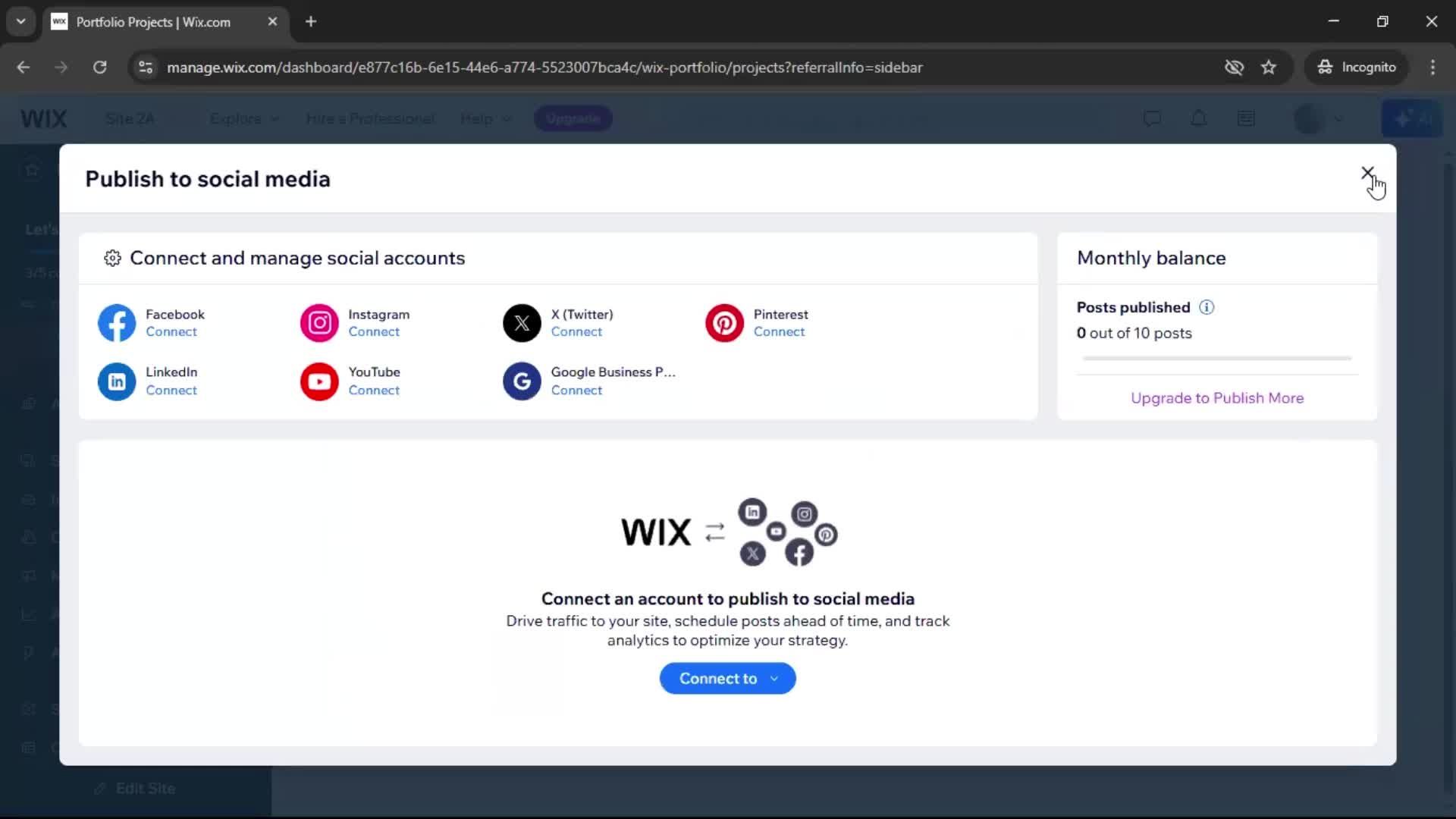Screen dimensions: 1456x819
Task: Bookmark this page with the star icon
Action: [x=1269, y=67]
